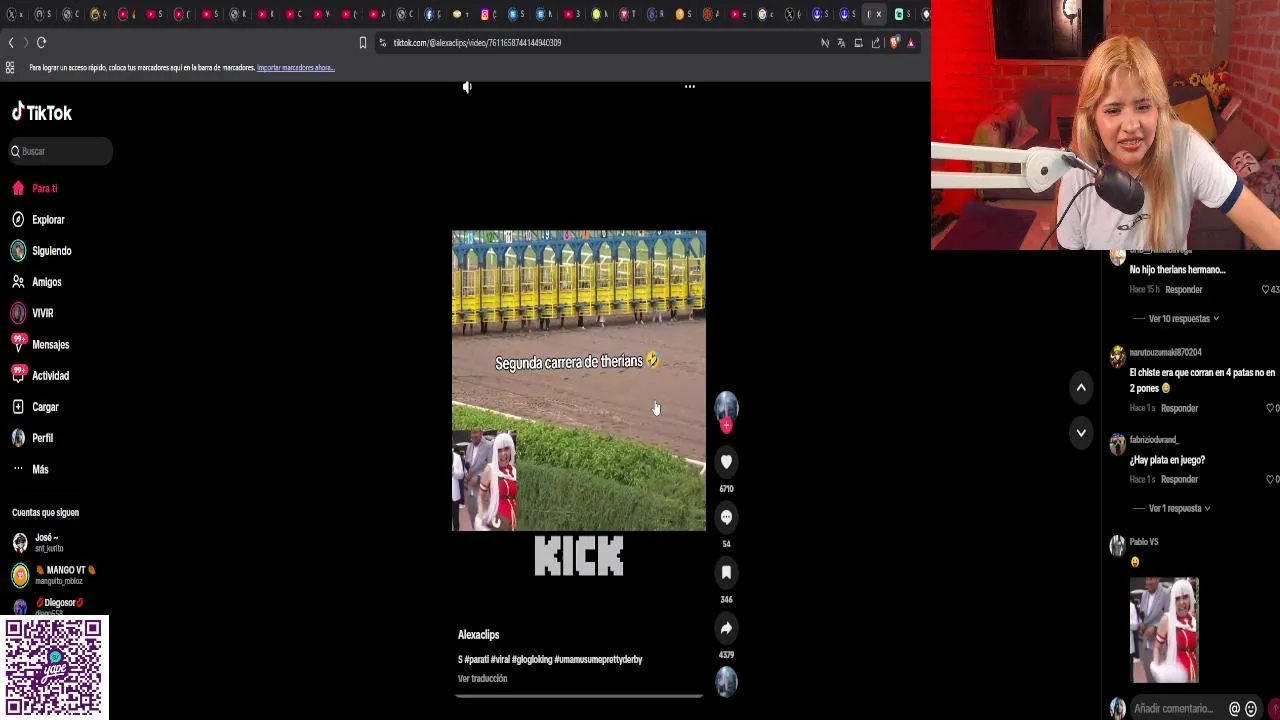Go to the previous video with up arrow

[x=1081, y=388]
